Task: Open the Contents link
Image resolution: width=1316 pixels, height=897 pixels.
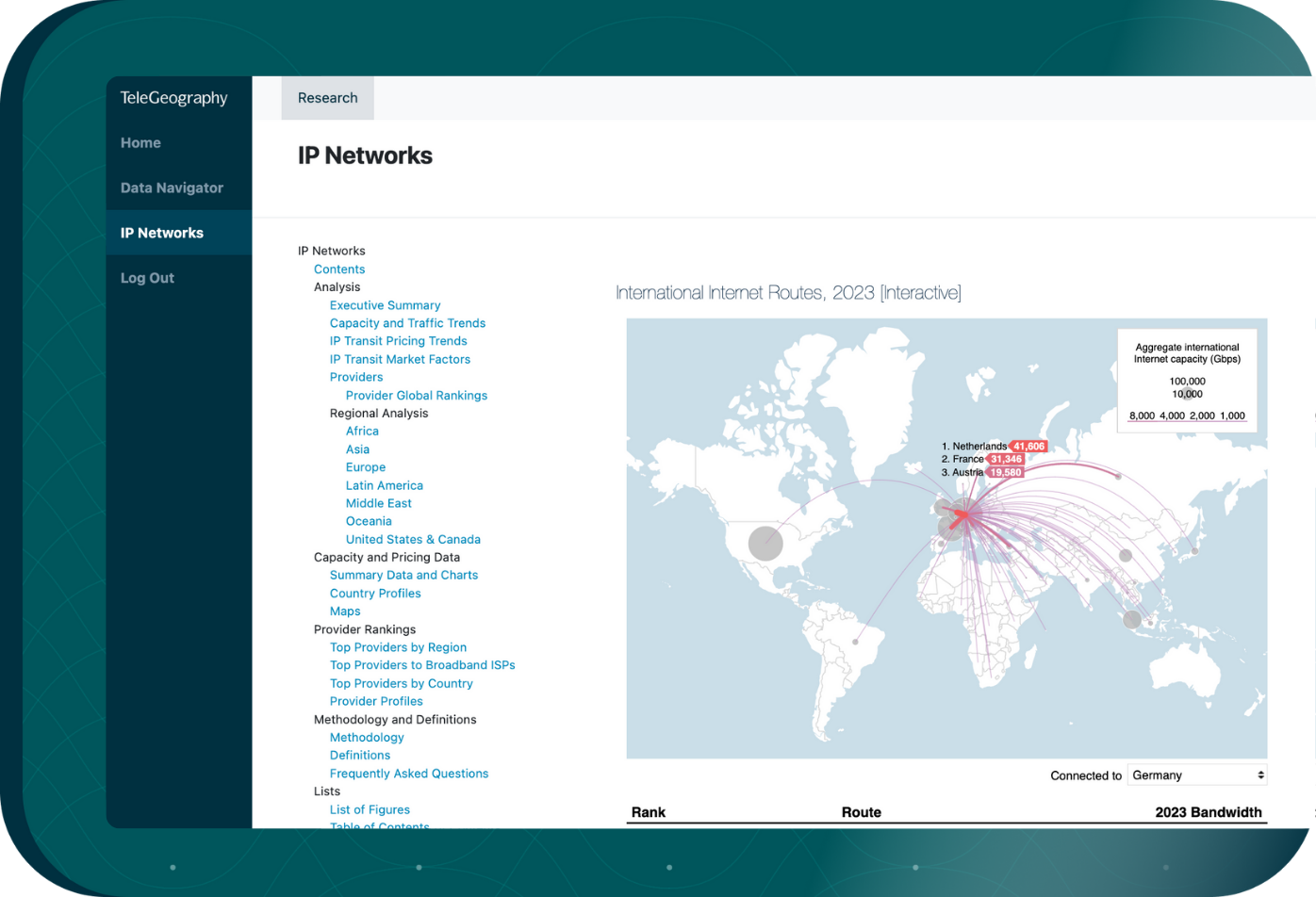Action: click(339, 269)
